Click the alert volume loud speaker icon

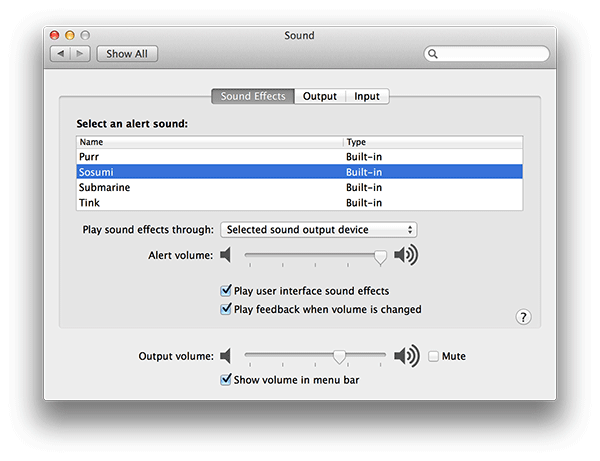pos(406,256)
